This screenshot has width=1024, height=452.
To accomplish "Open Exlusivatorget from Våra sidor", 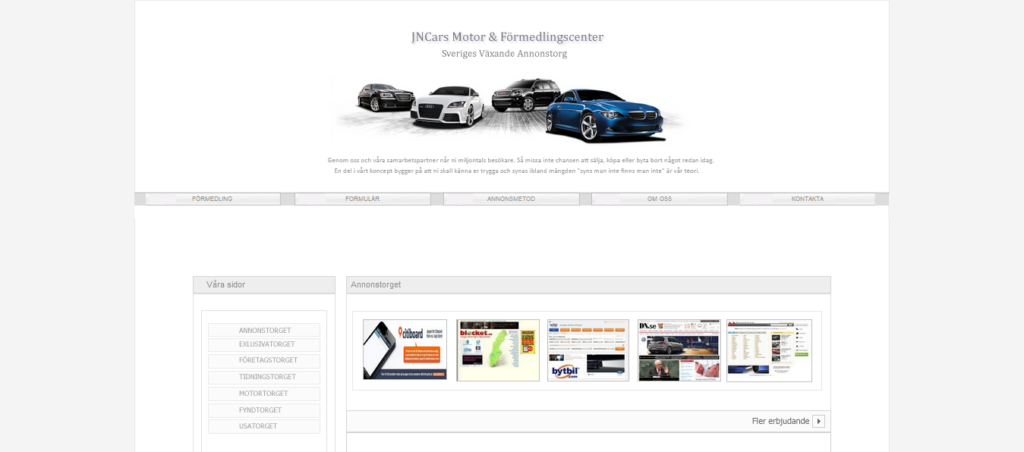I will click(x=264, y=345).
